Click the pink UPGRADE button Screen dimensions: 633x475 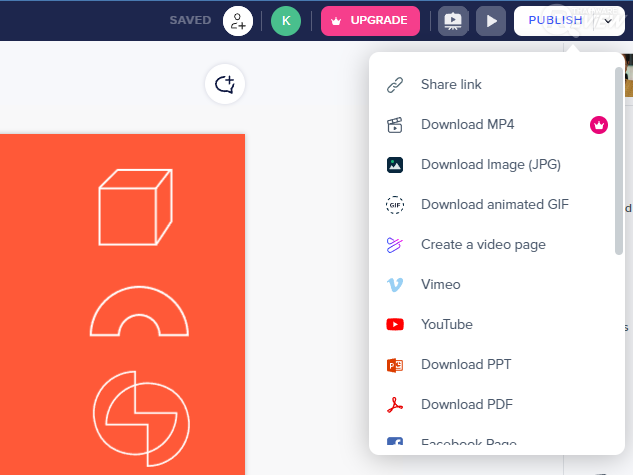[370, 21]
